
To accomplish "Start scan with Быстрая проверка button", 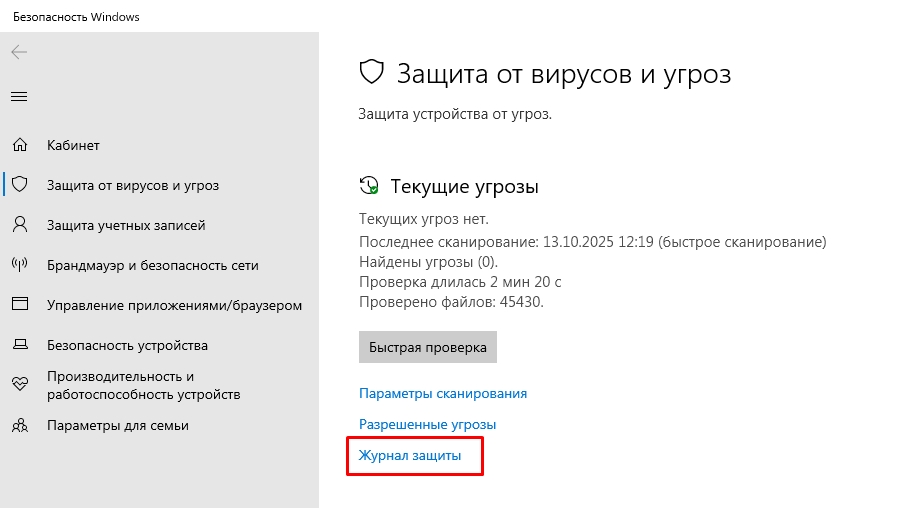I will (427, 347).
